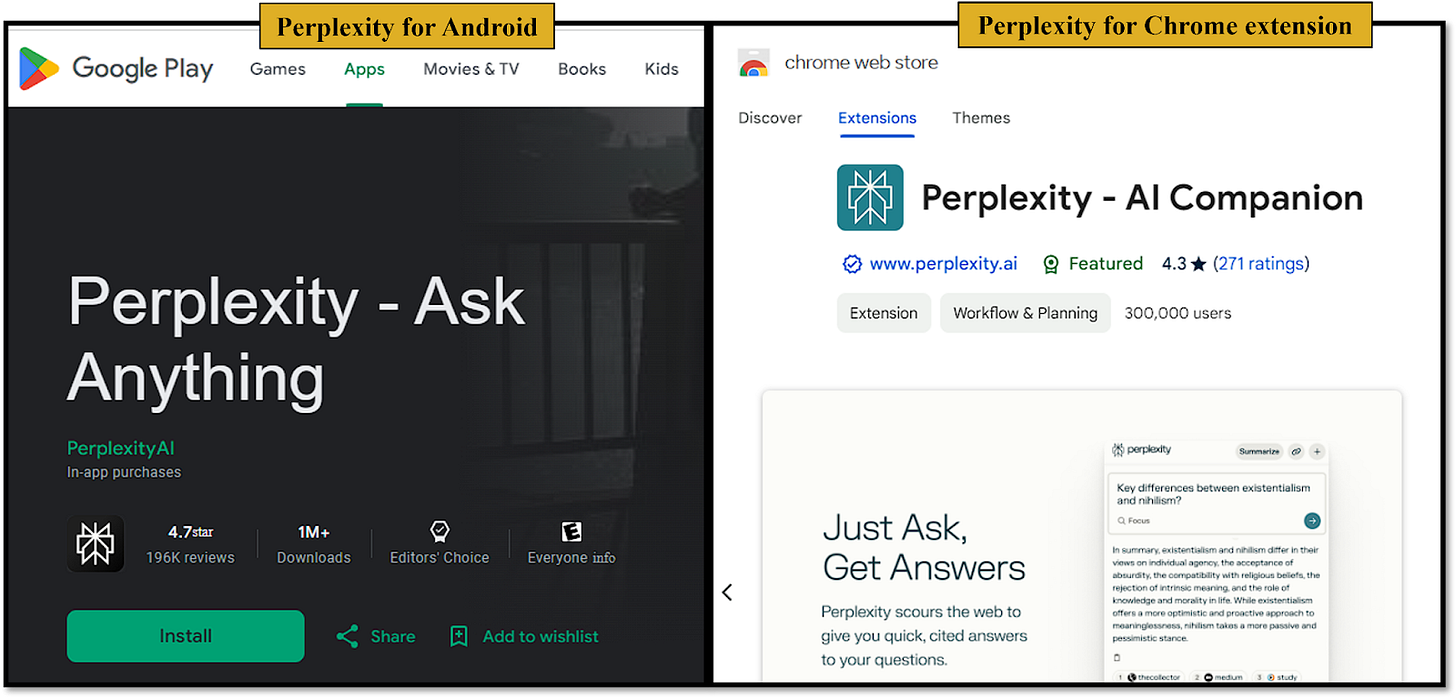Viewport: 1456px width, 698px height.
Task: Submit query with teal arrow button
Action: 1312,520
